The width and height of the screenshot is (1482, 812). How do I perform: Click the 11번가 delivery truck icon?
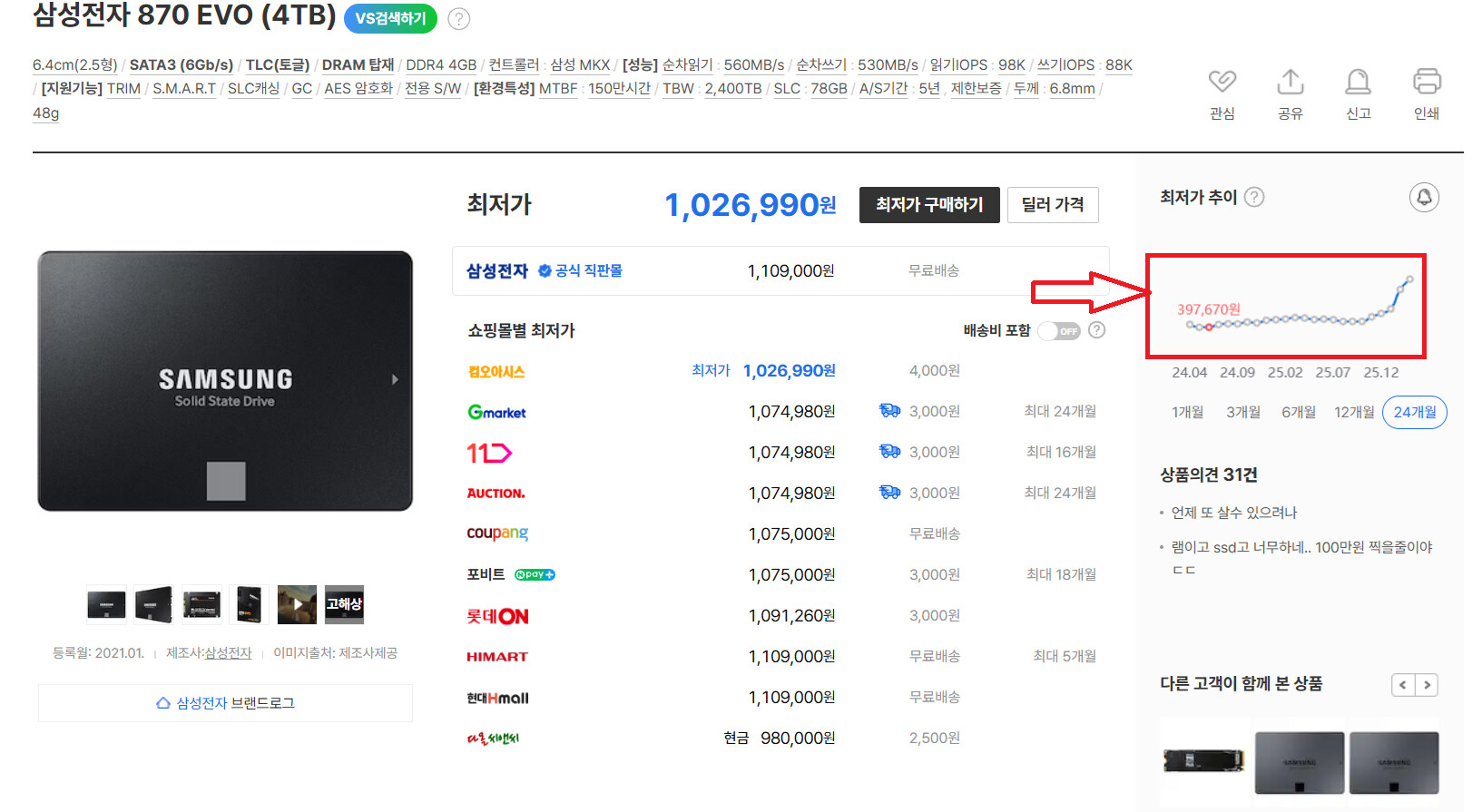[889, 452]
